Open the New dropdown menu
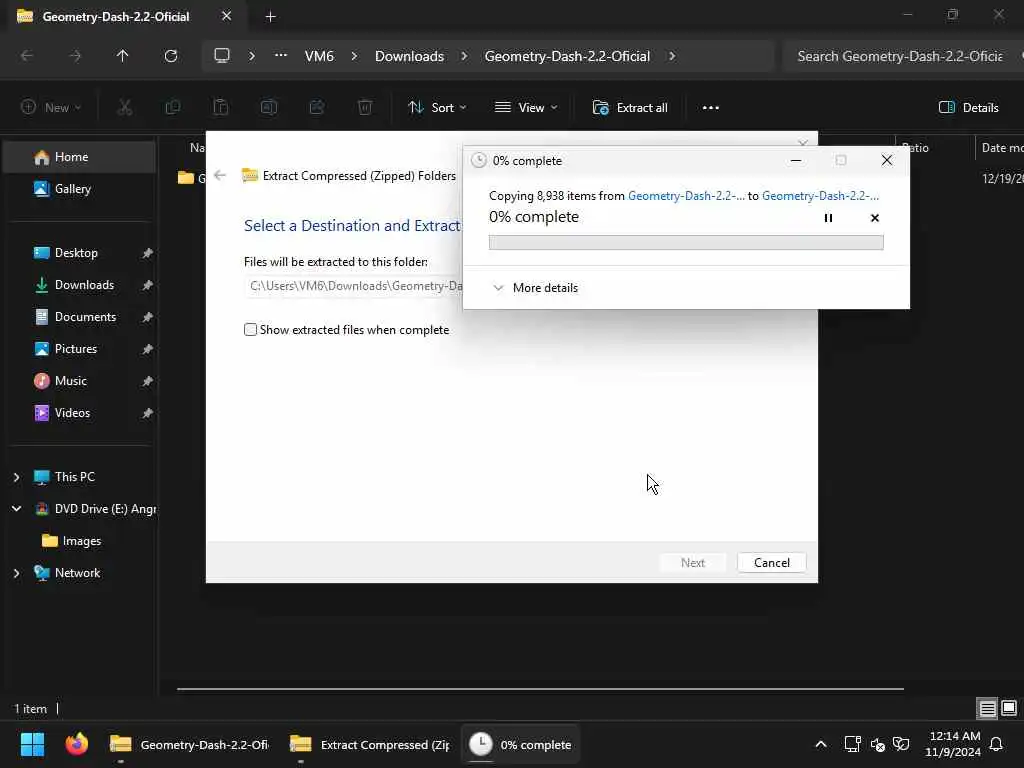1024x768 pixels. coord(51,108)
